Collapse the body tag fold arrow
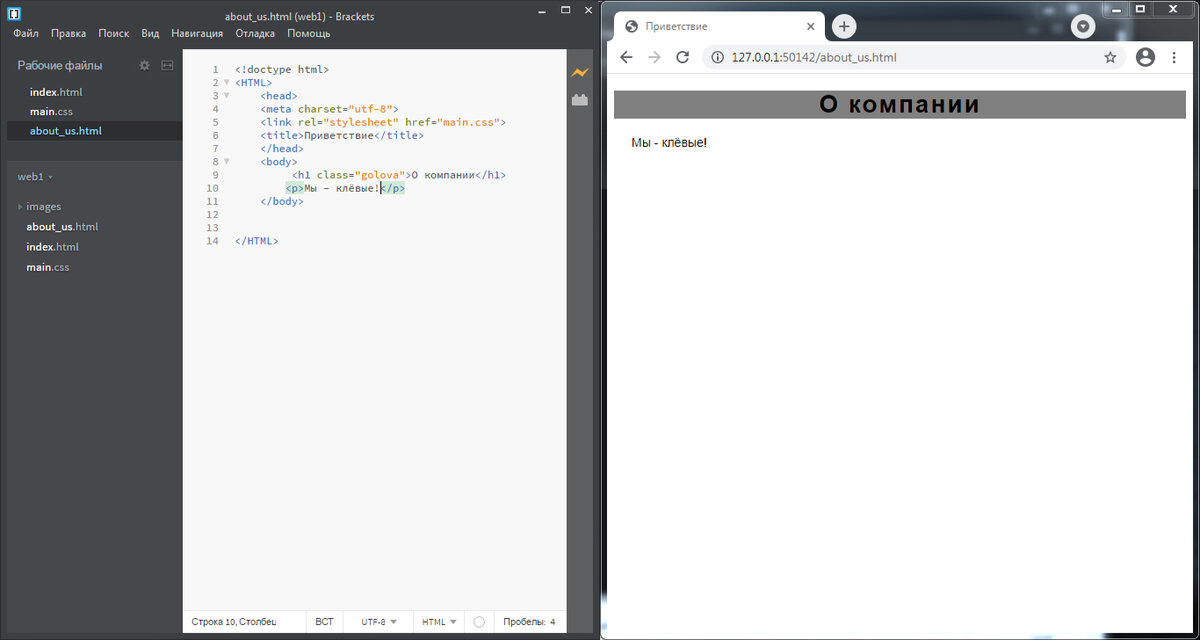The height and width of the screenshot is (640, 1200). [x=226, y=161]
